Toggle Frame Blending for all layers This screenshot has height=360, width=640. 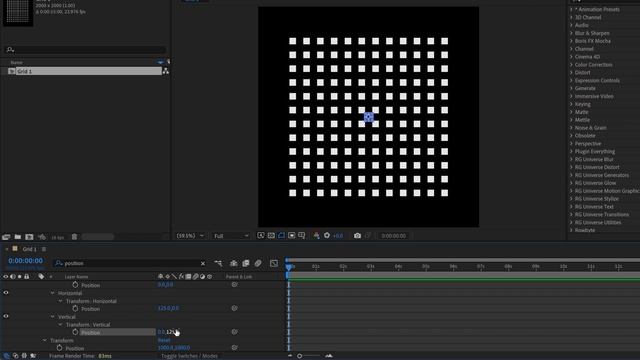coord(246,264)
